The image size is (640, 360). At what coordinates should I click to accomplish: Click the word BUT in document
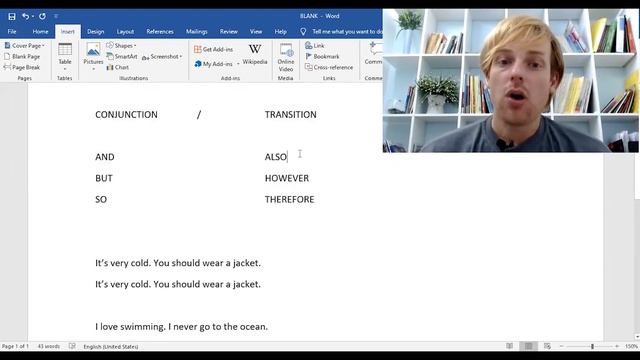tap(104, 178)
